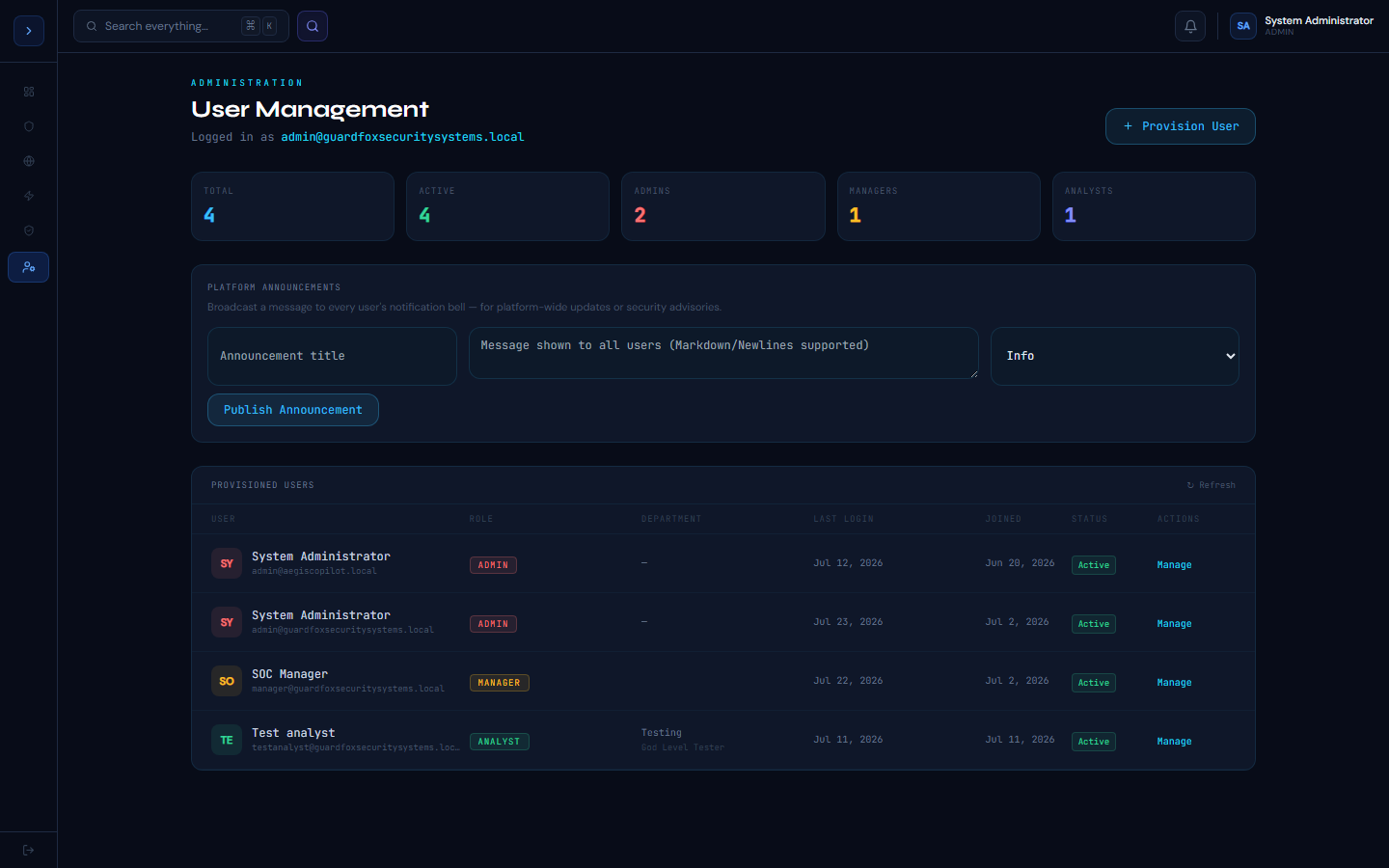
Task: Click the admin@guardfoxsecuritysystems.local logged-in email
Action: (x=402, y=137)
